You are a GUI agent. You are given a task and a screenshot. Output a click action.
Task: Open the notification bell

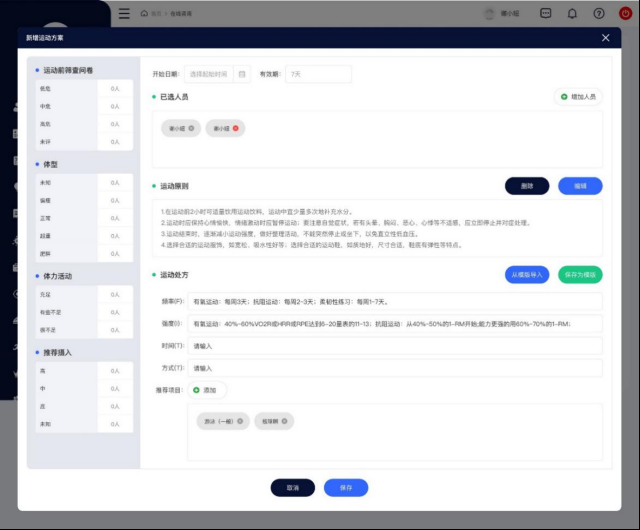[572, 13]
